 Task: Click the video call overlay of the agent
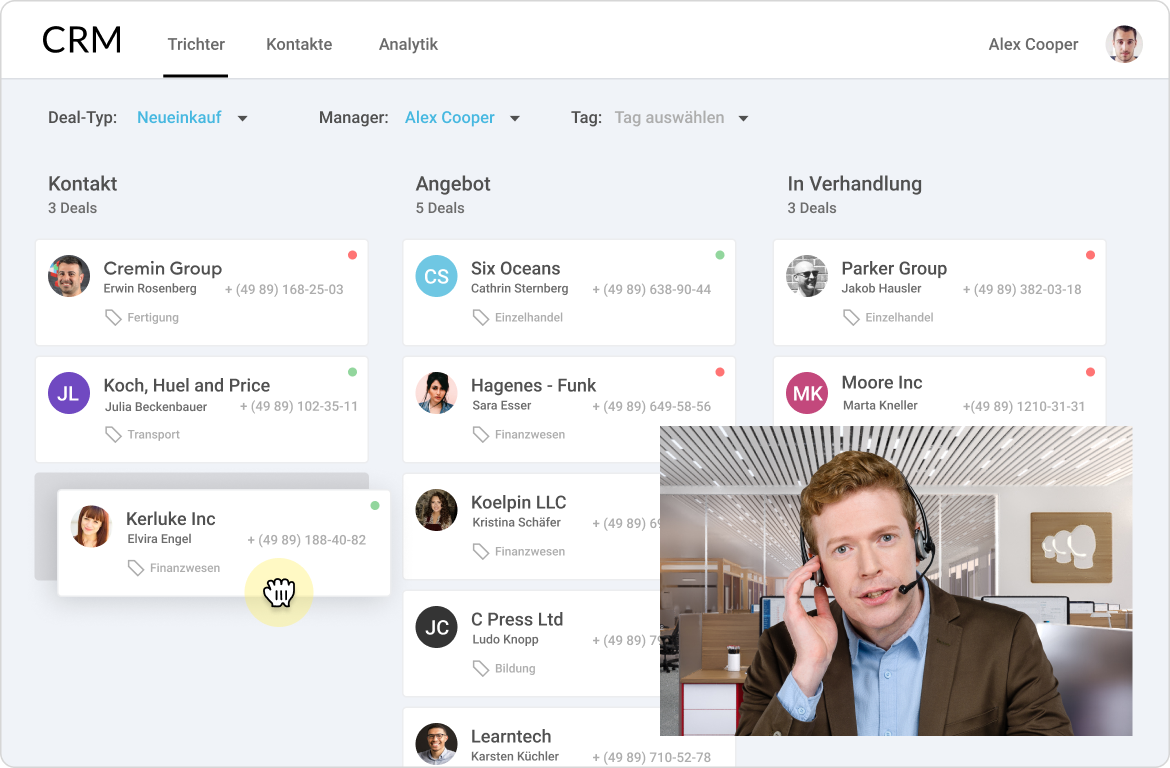point(896,581)
